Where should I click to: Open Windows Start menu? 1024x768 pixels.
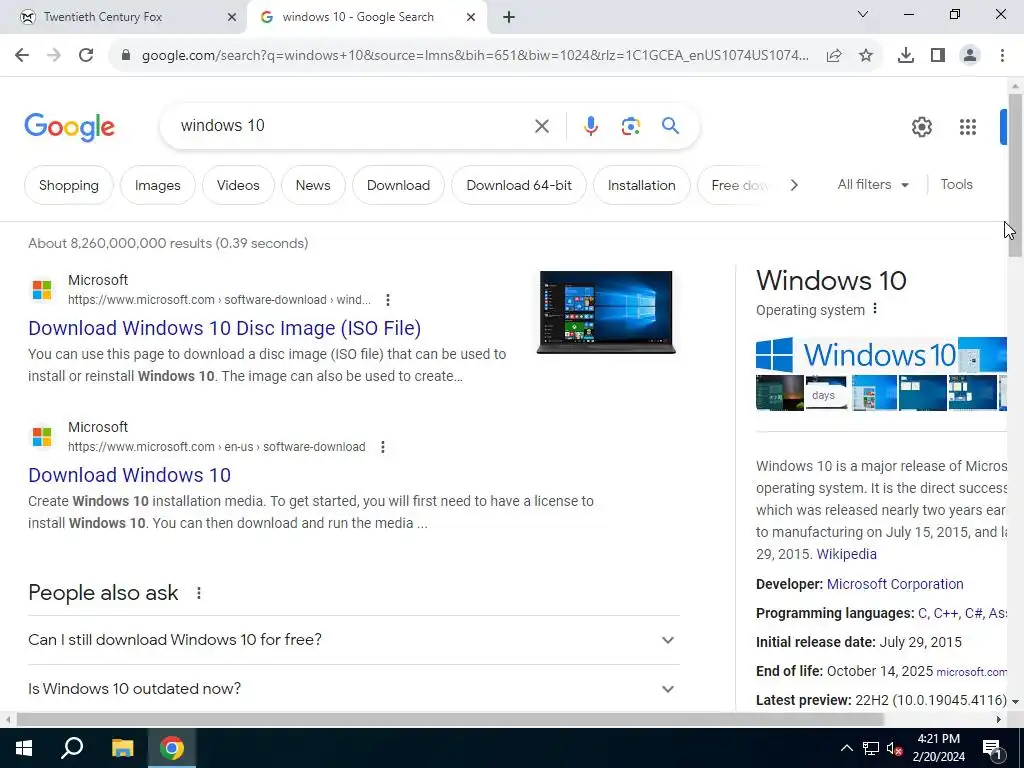[24, 748]
